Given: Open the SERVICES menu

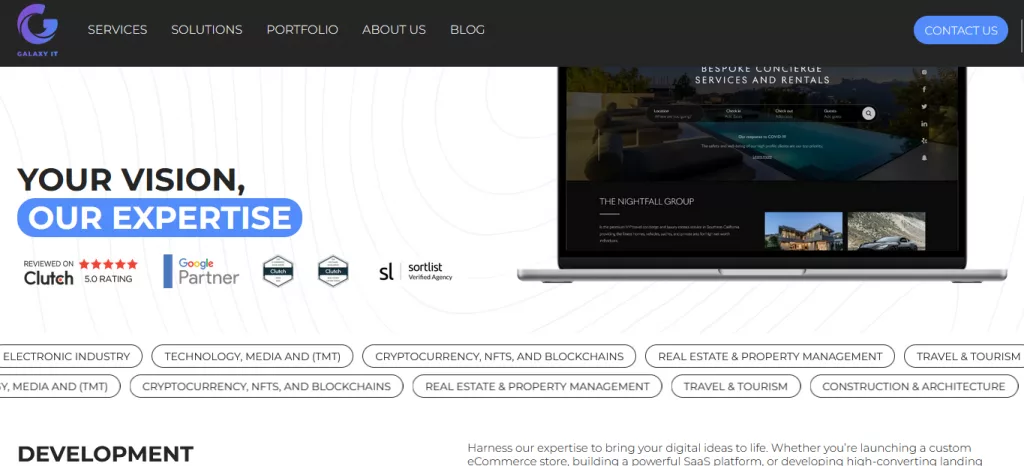Looking at the screenshot, I should point(118,30).
